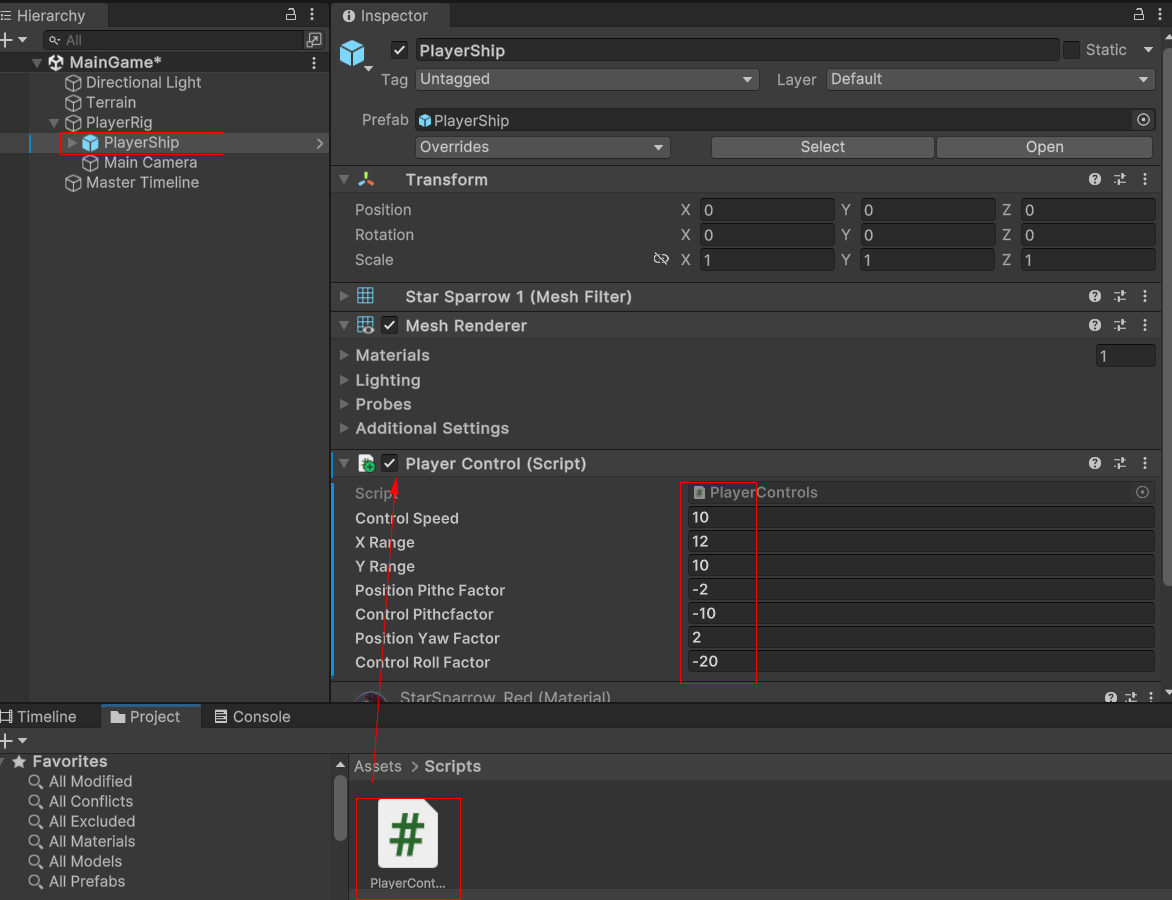Expand the Star Sparrow 1 Mesh Filter component

point(344,297)
